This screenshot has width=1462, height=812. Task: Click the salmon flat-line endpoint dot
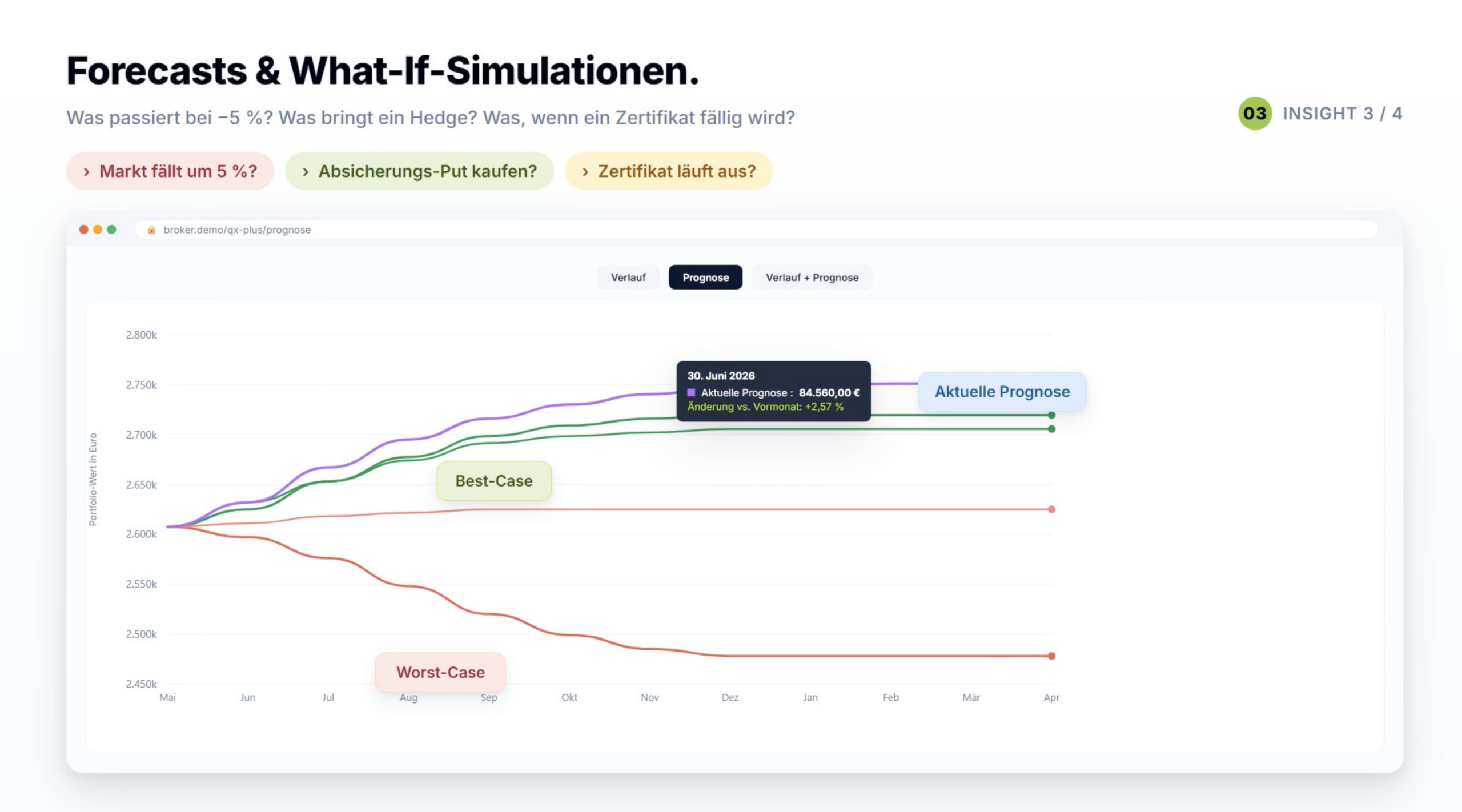pos(1051,509)
